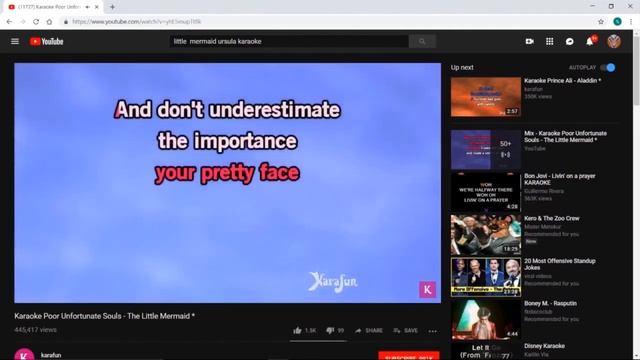
Task: Close the Karaoke Poor Unfortunate Souls tab
Action: point(97,7)
